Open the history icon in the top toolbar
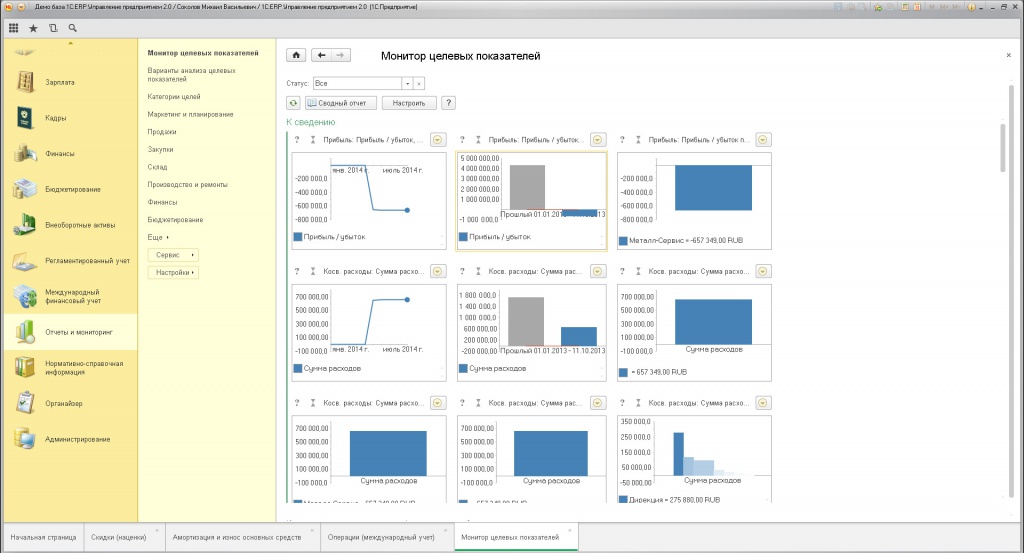This screenshot has width=1024, height=553. coord(53,28)
